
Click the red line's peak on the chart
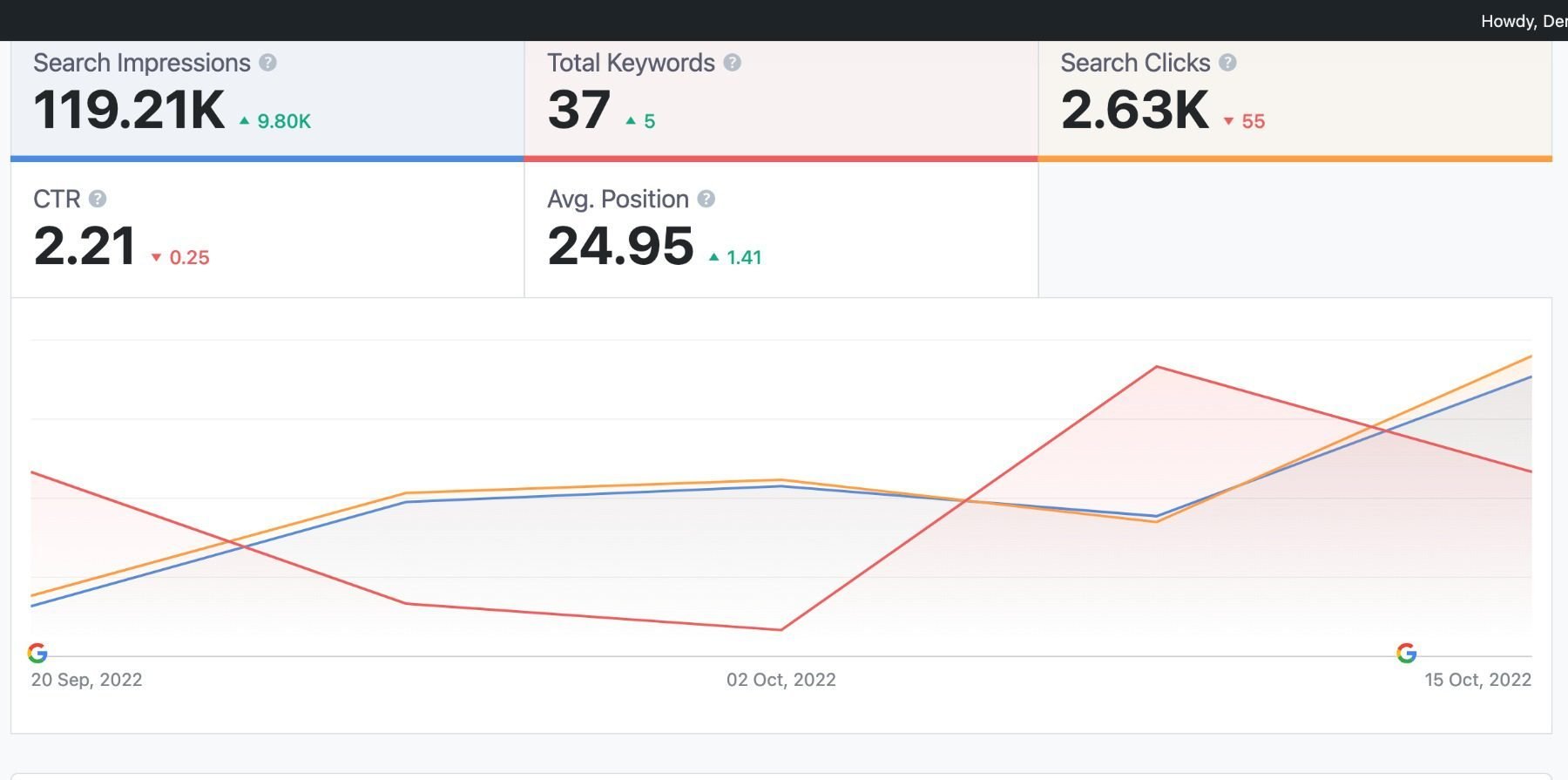coord(1157,367)
